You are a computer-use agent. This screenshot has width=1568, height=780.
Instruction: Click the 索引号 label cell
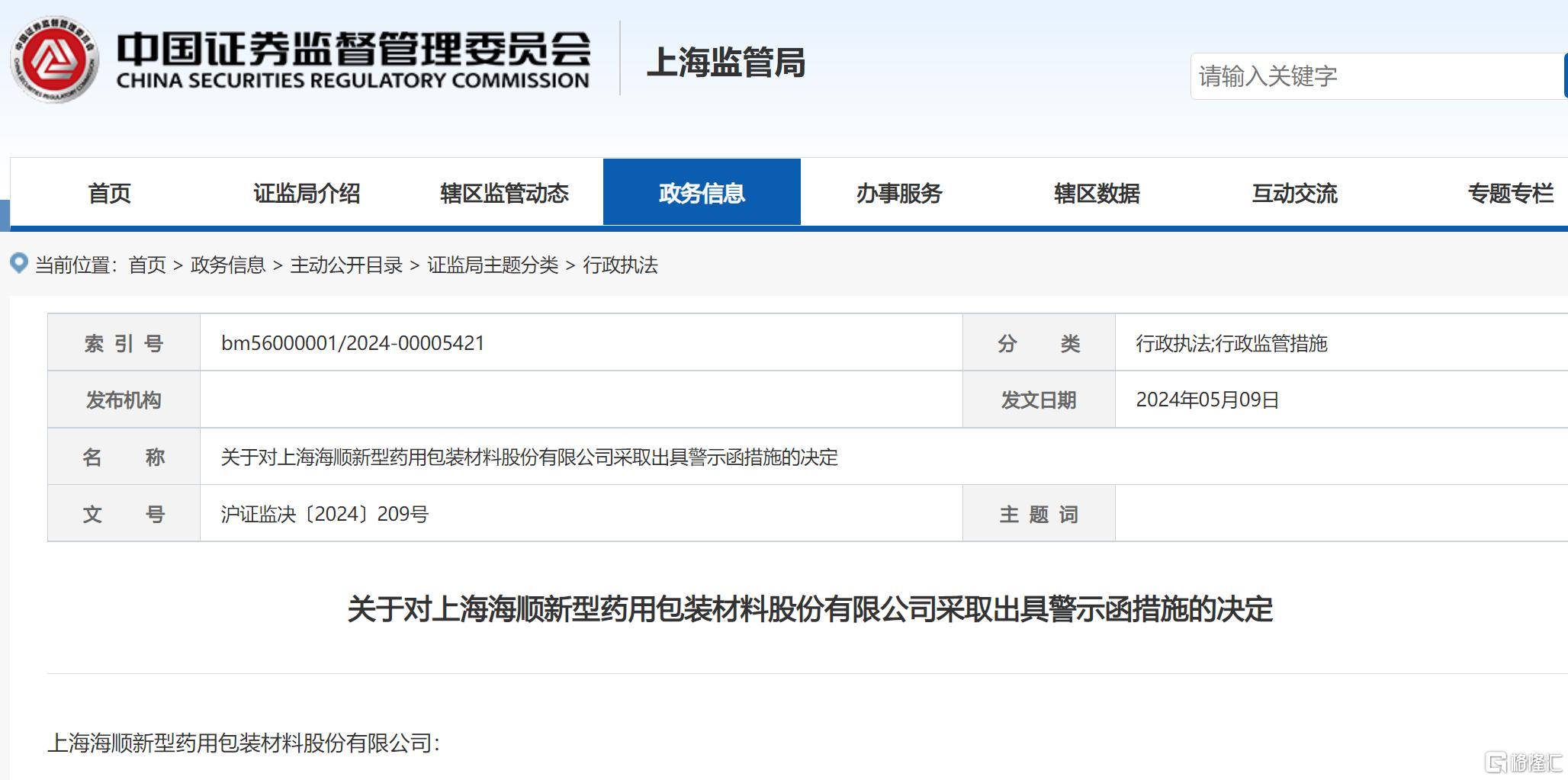point(124,343)
